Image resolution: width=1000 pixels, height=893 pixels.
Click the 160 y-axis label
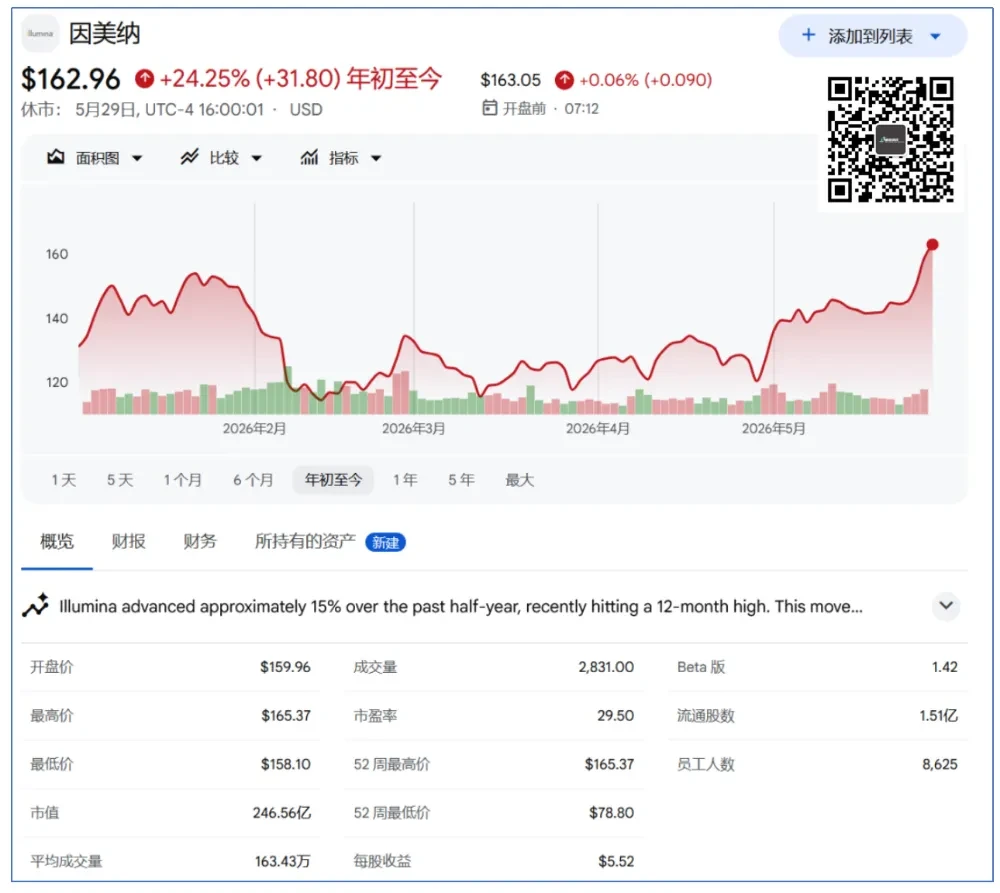tap(57, 254)
